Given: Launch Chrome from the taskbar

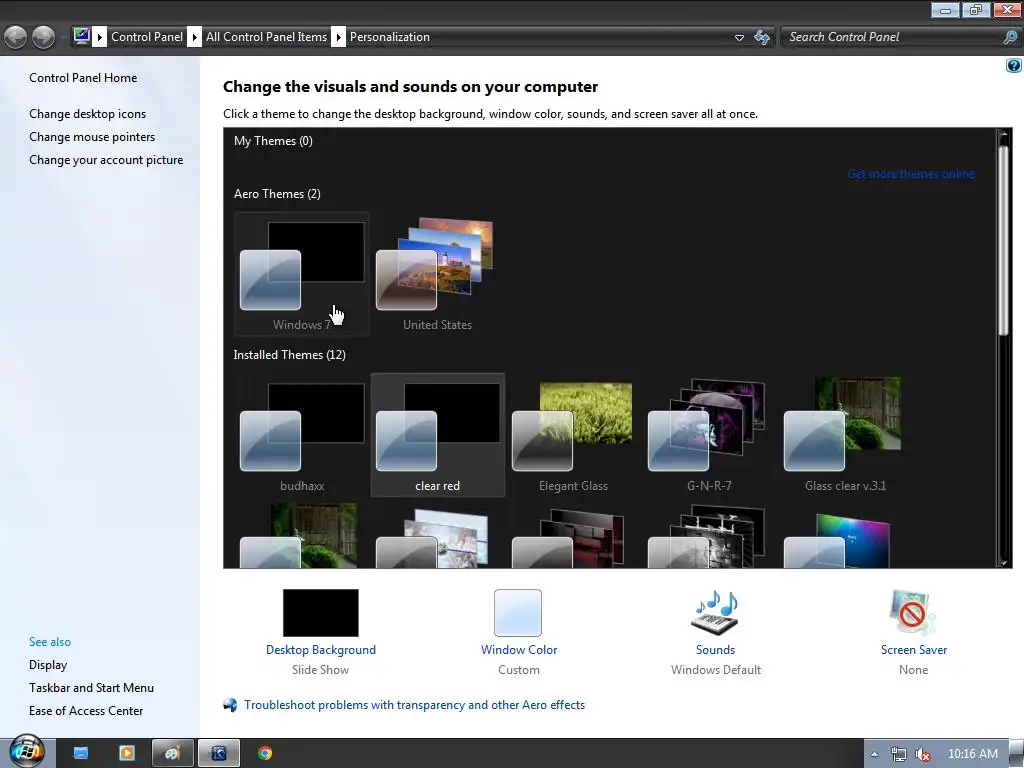Looking at the screenshot, I should click(264, 753).
